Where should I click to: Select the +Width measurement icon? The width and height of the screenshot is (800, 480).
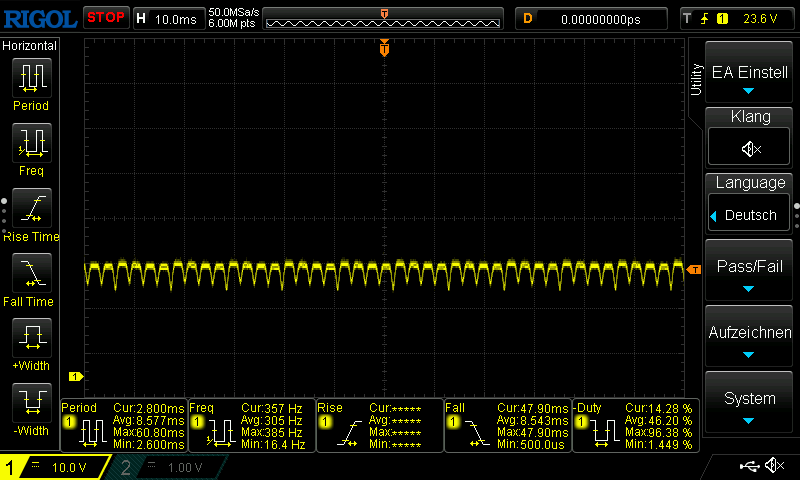pyautogui.click(x=30, y=338)
